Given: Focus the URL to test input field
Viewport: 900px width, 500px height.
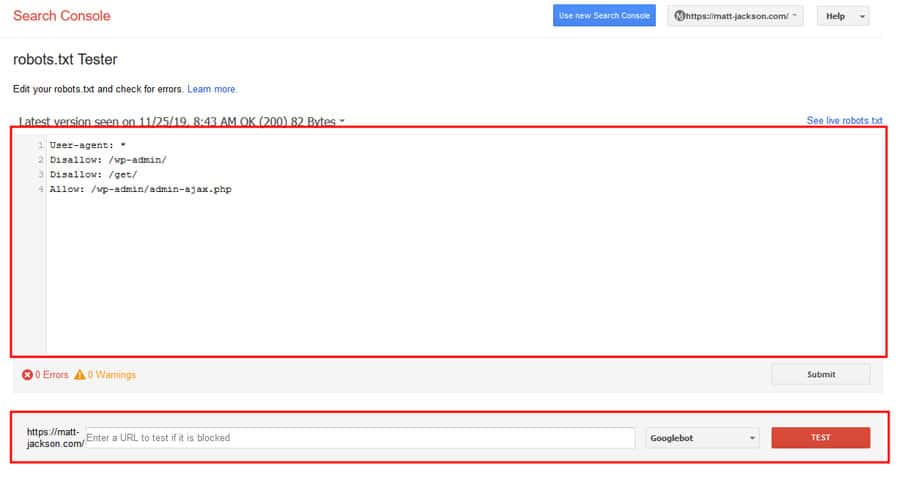Looking at the screenshot, I should pos(360,437).
